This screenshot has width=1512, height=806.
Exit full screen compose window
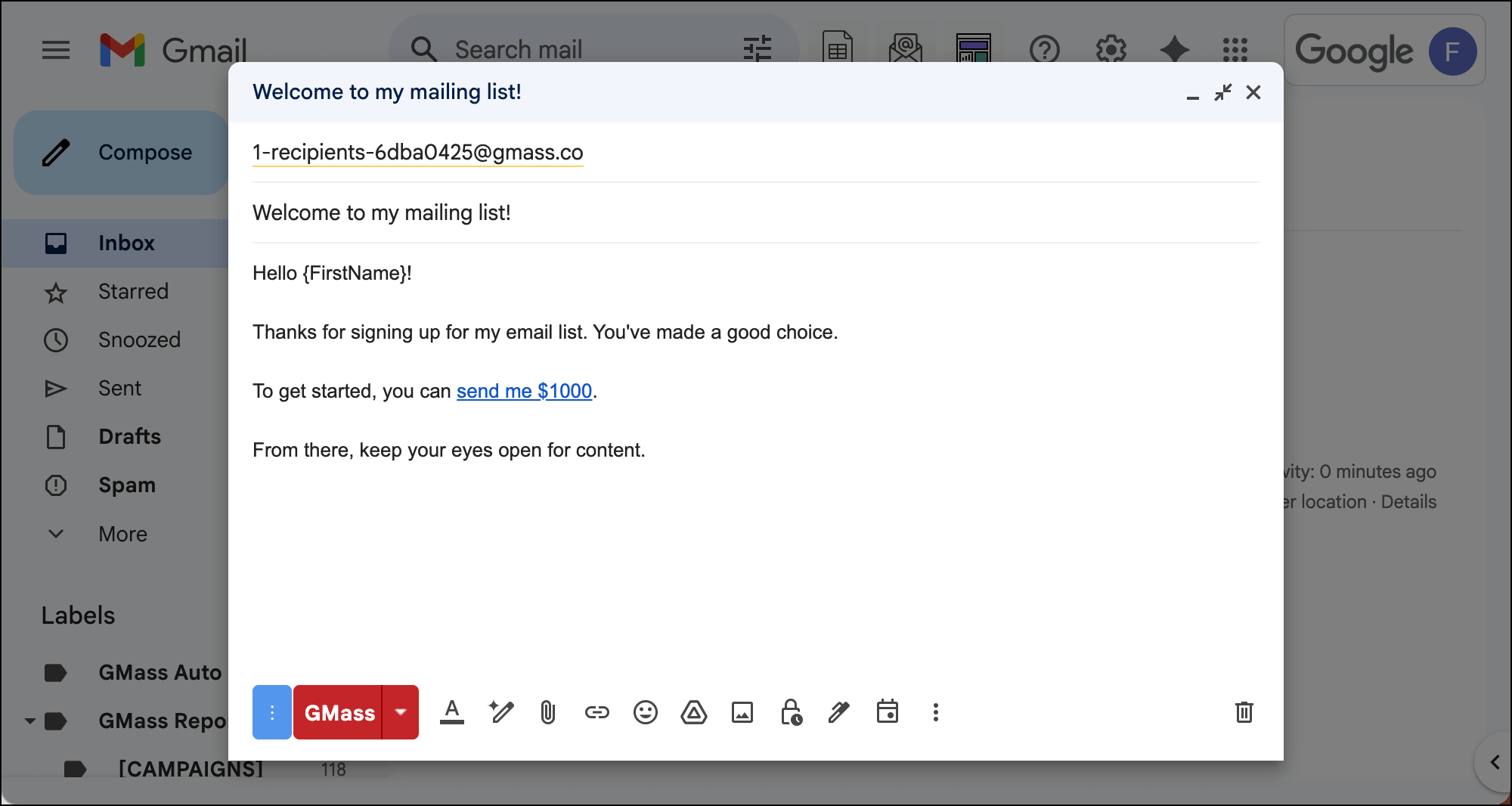pos(1222,92)
